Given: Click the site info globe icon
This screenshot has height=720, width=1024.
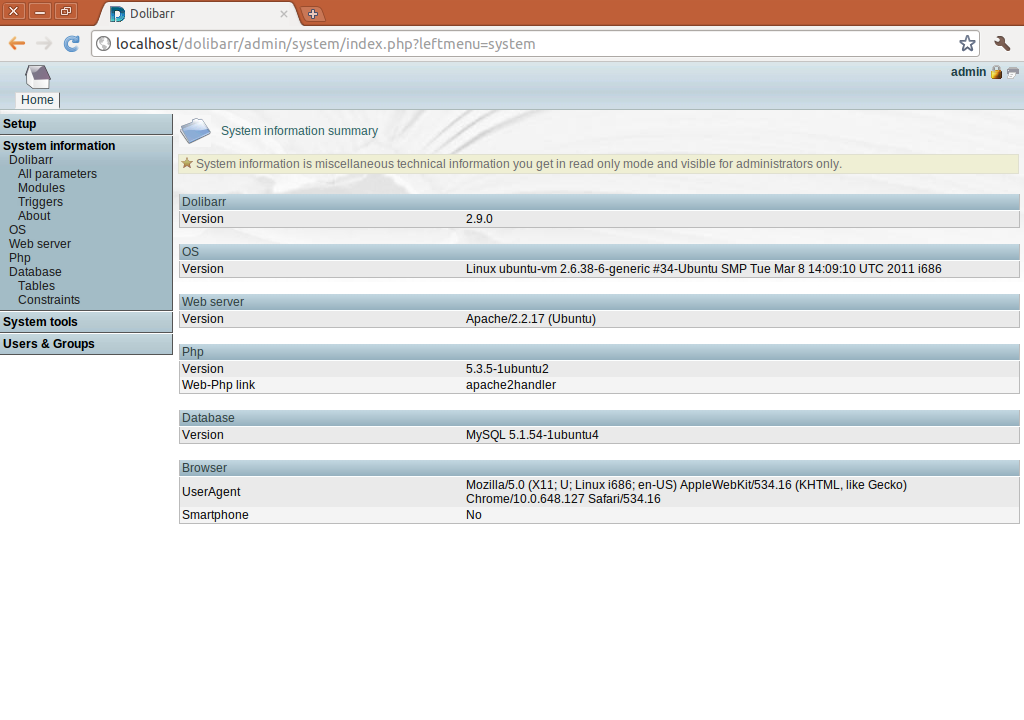Looking at the screenshot, I should (103, 44).
